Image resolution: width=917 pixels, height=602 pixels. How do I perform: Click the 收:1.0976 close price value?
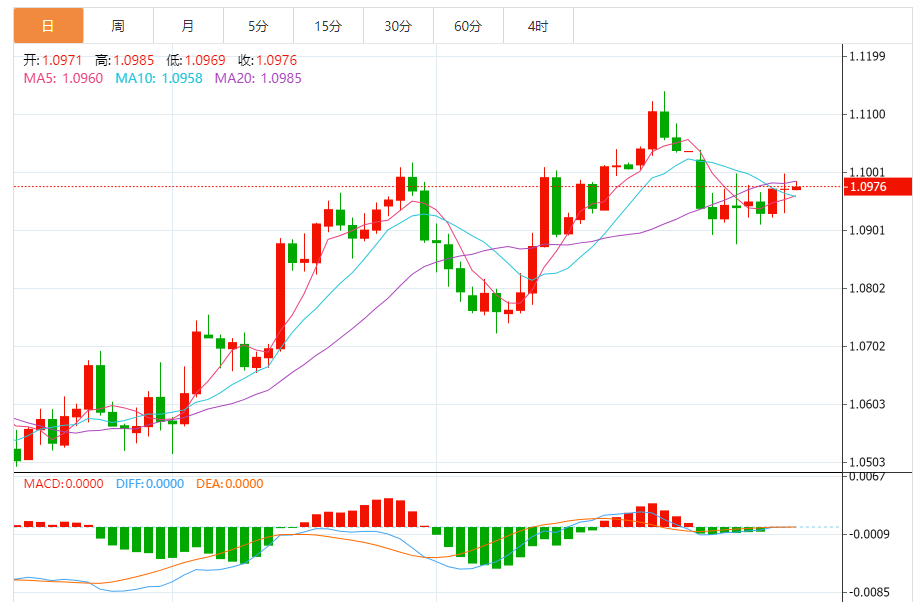[268, 60]
